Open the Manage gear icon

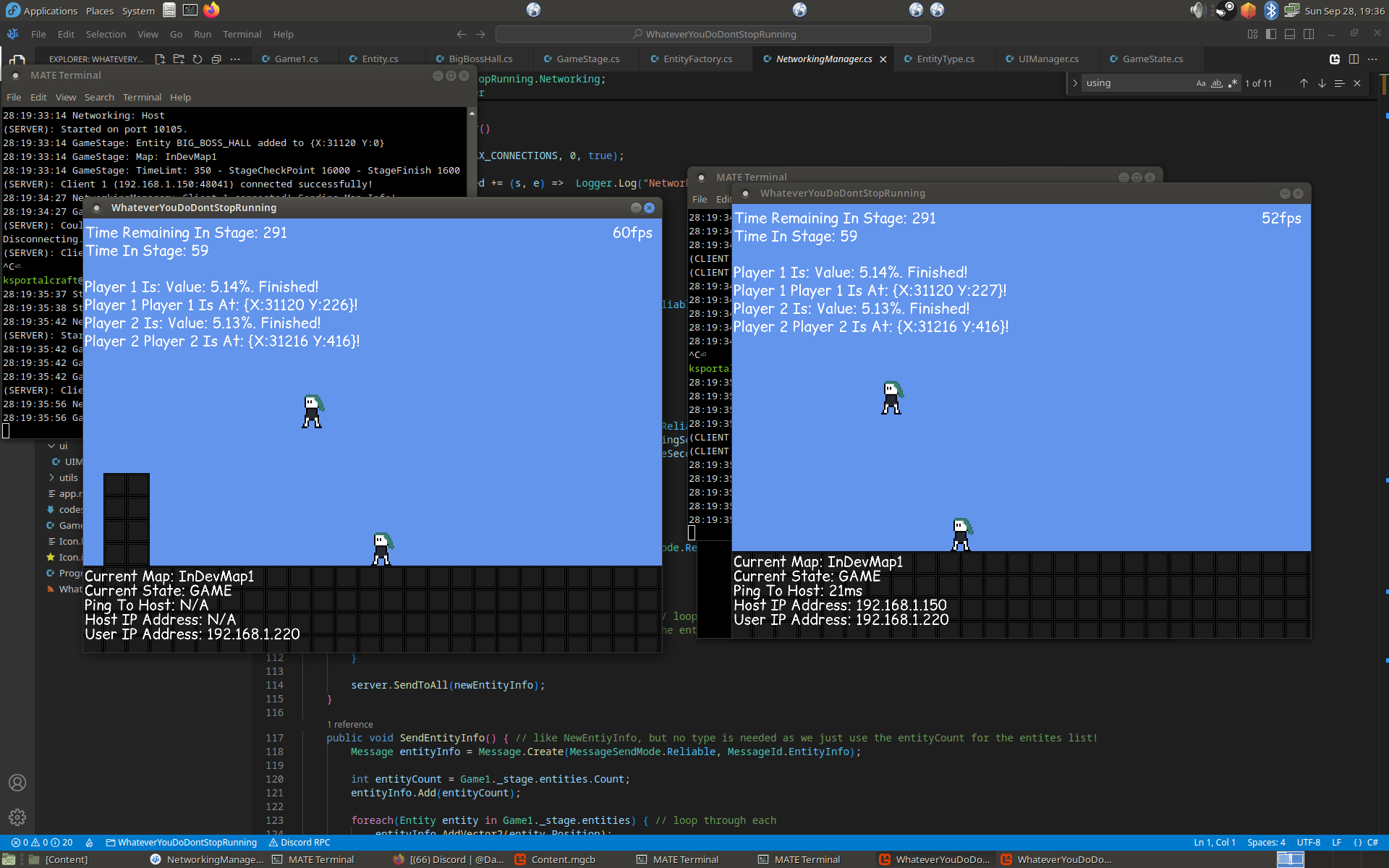click(17, 817)
